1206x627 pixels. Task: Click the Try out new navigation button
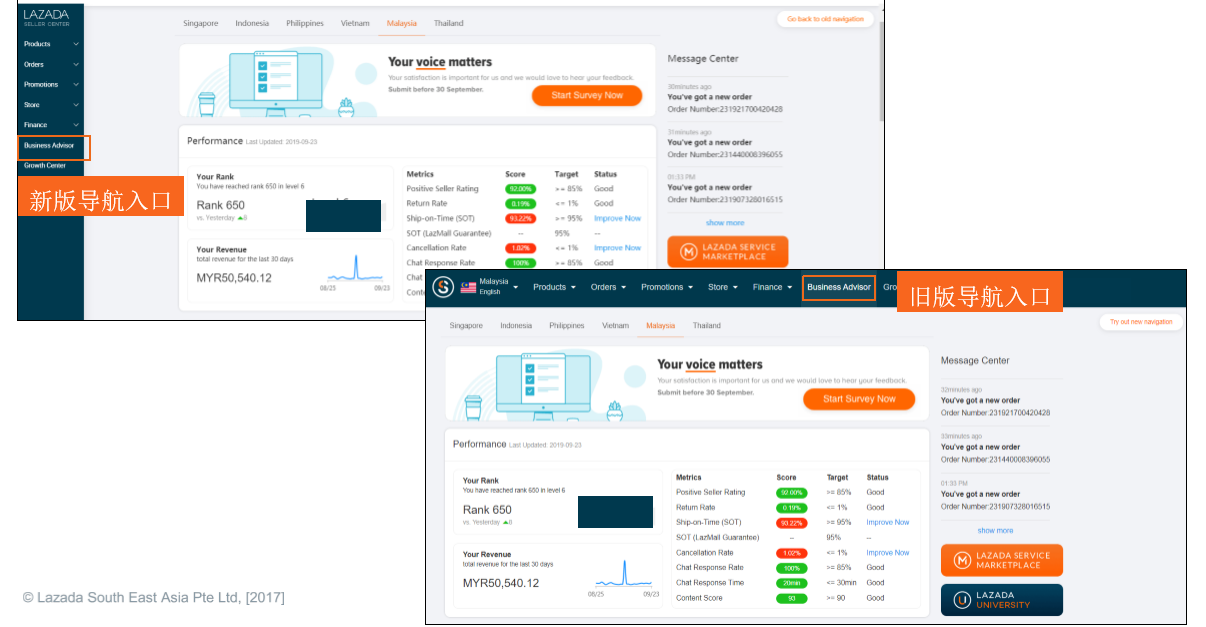[x=1141, y=322]
